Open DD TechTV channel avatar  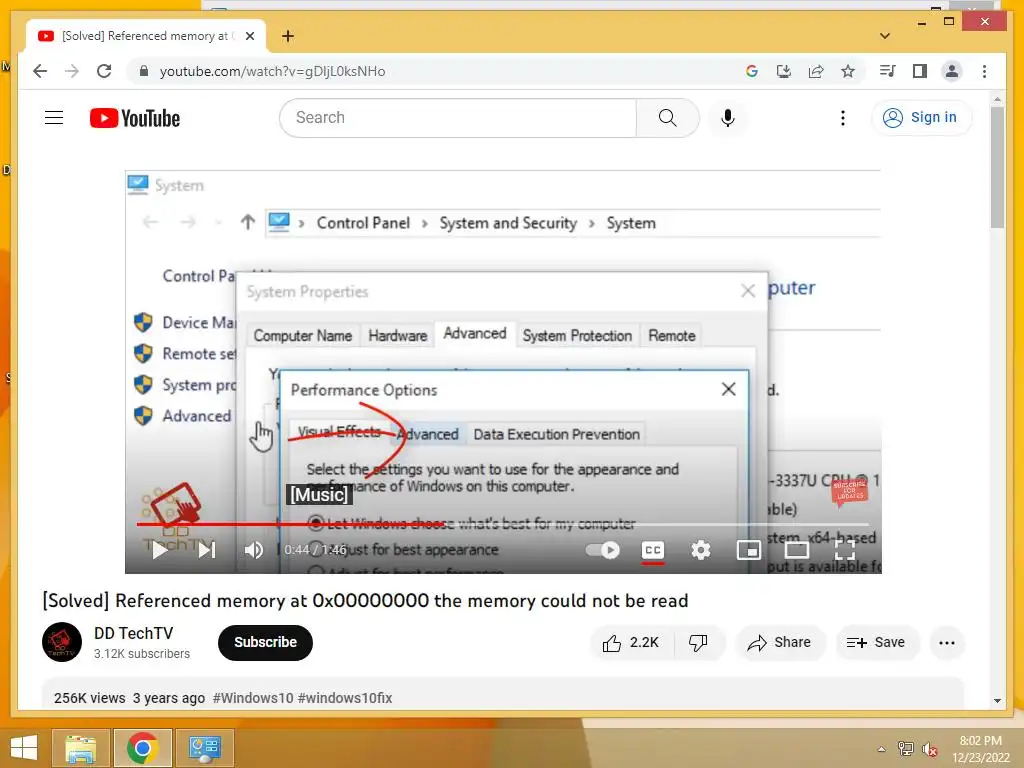[x=62, y=642]
